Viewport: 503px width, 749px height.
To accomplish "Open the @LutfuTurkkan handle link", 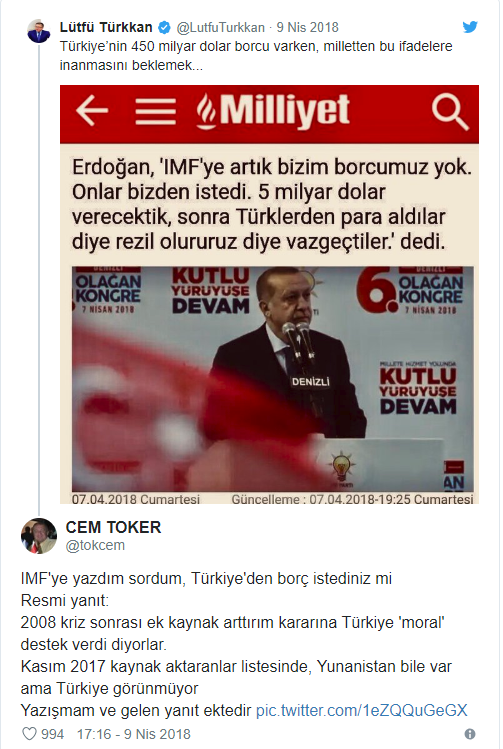I will pyautogui.click(x=221, y=28).
